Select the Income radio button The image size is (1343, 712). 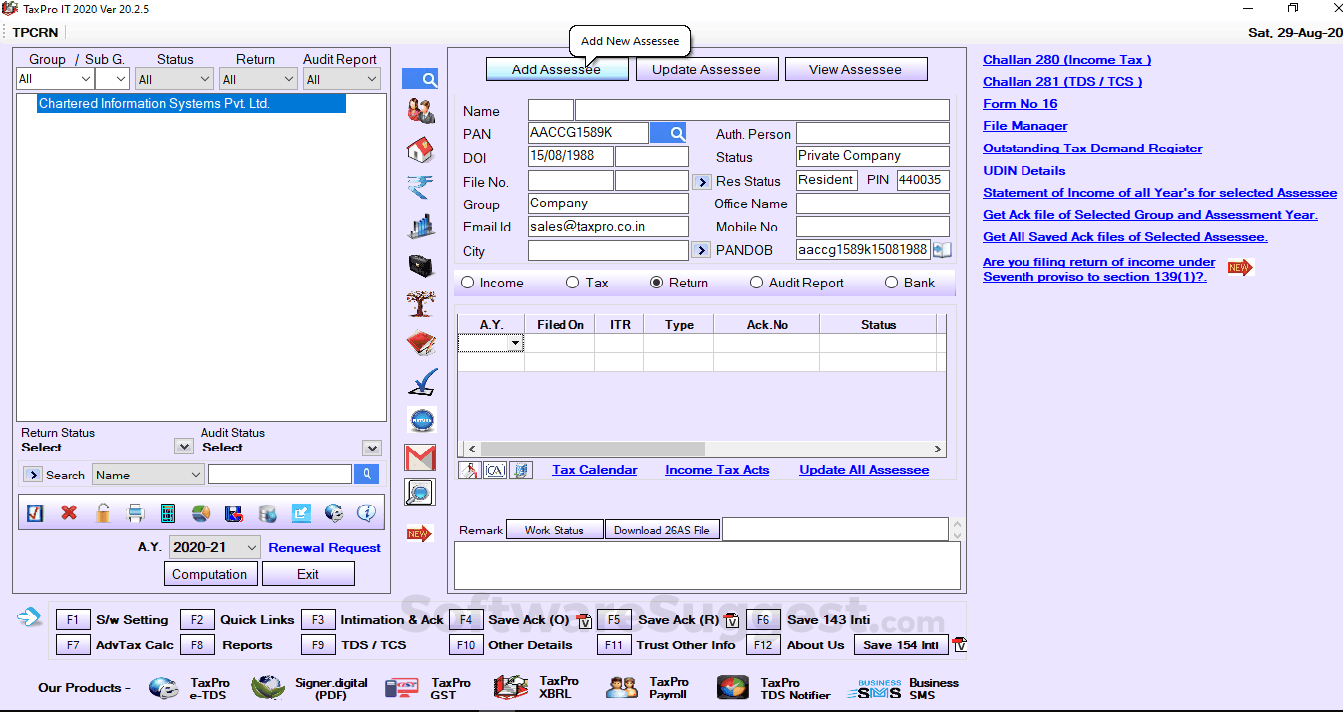pos(468,283)
